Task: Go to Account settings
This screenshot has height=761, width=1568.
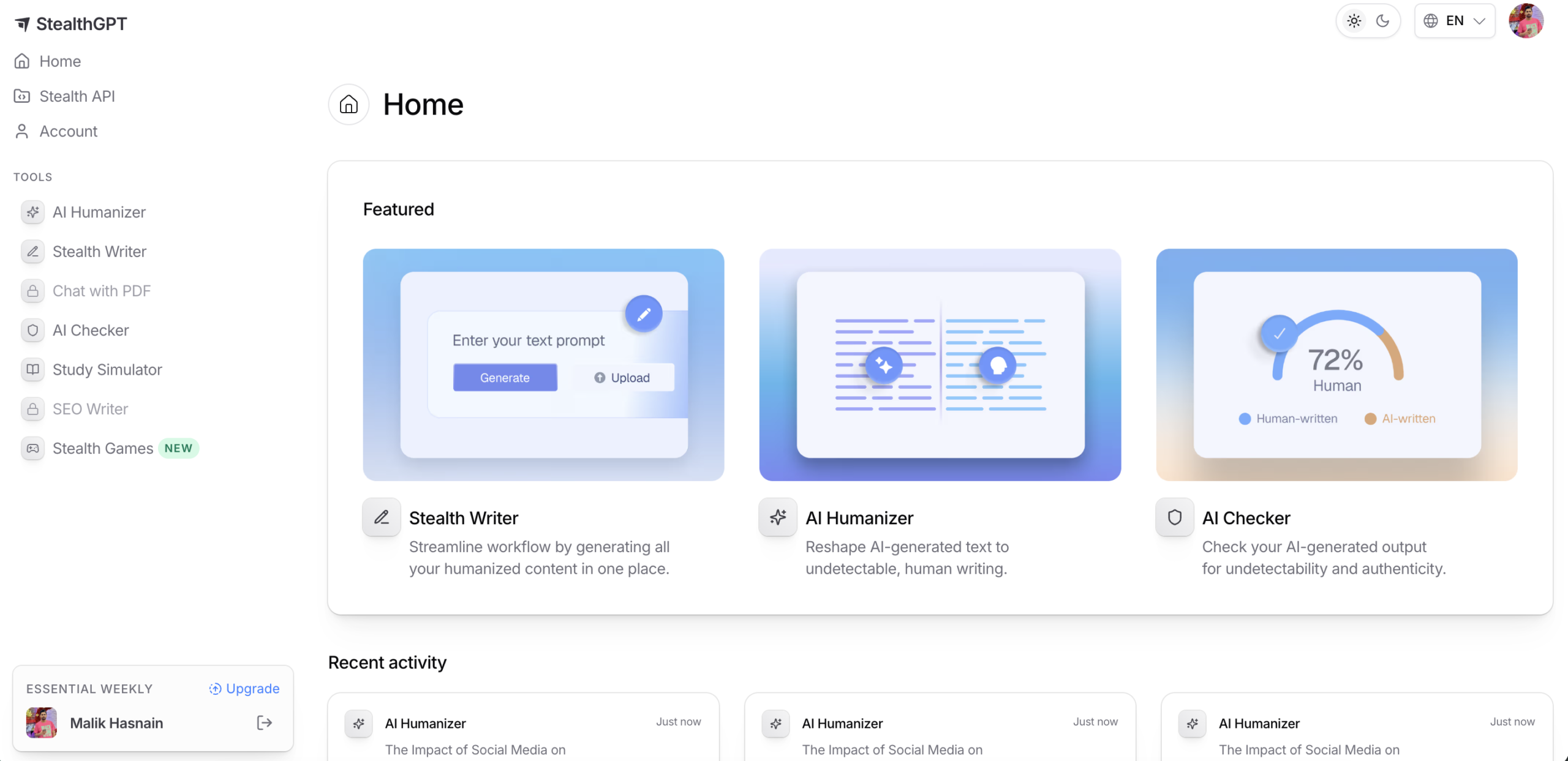Action: [56, 131]
